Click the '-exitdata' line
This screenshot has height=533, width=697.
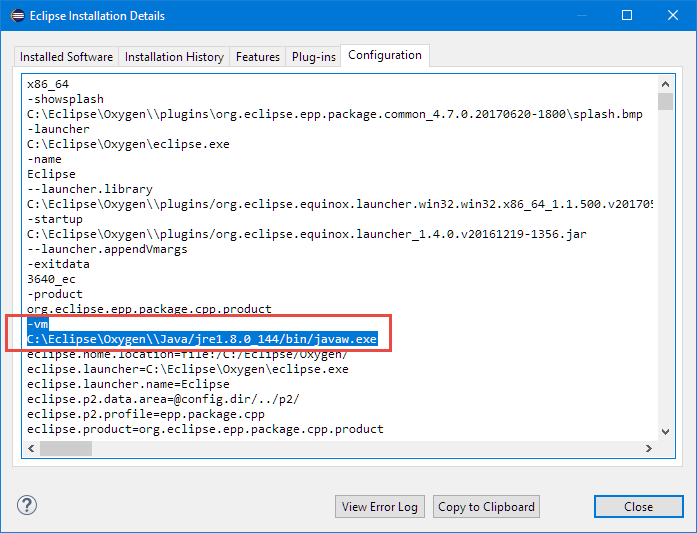pos(58,264)
